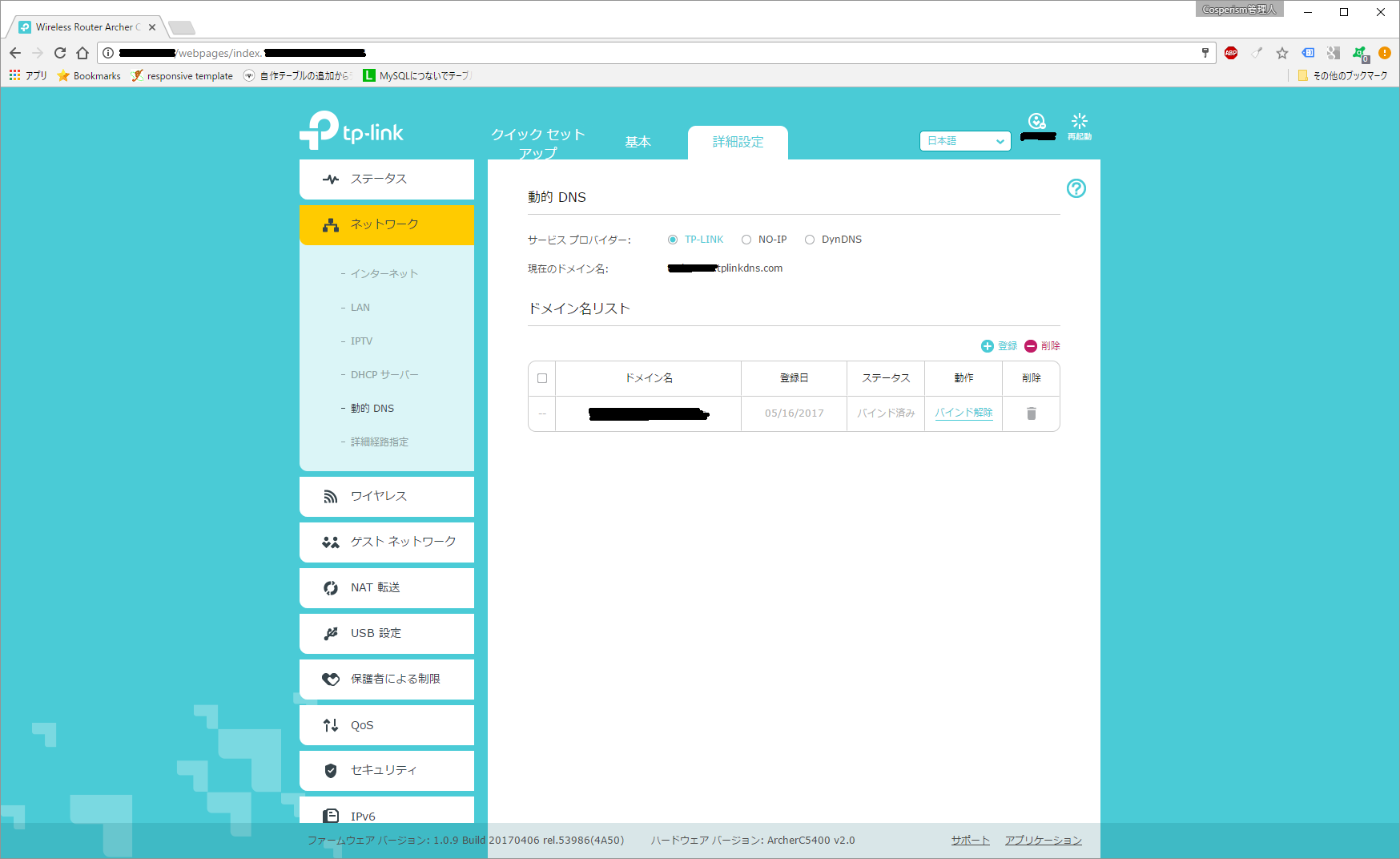Viewport: 1400px width, 859px height.
Task: Click the reboot icon at top right
Action: click(x=1079, y=123)
